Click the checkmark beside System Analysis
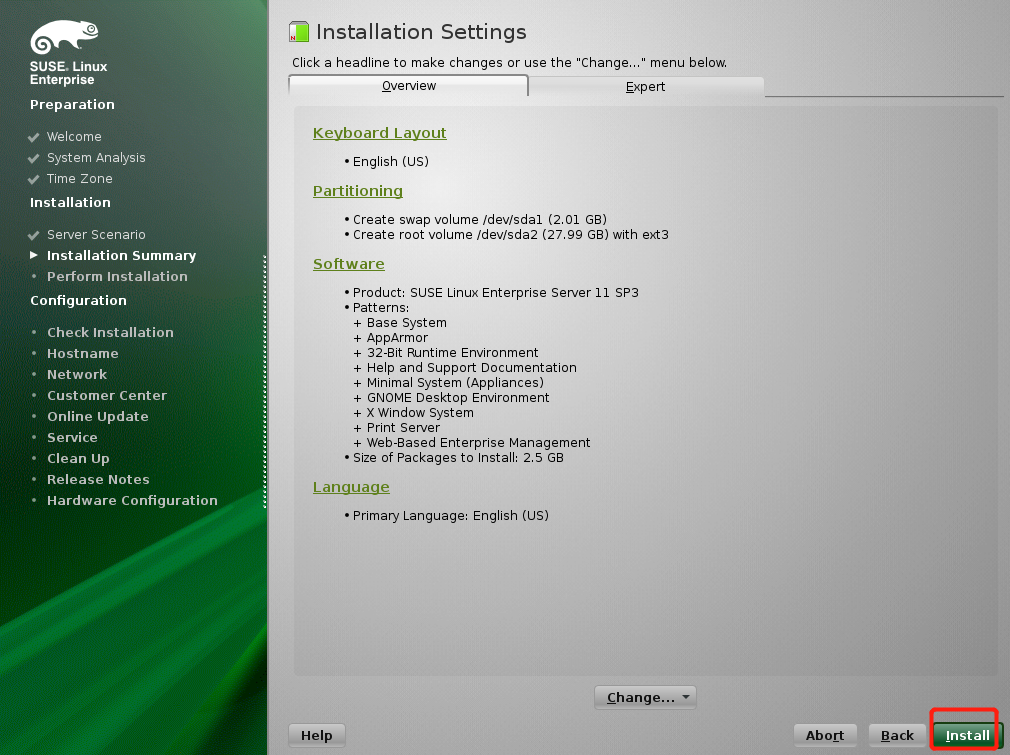Image resolution: width=1010 pixels, height=755 pixels. [x=33, y=158]
